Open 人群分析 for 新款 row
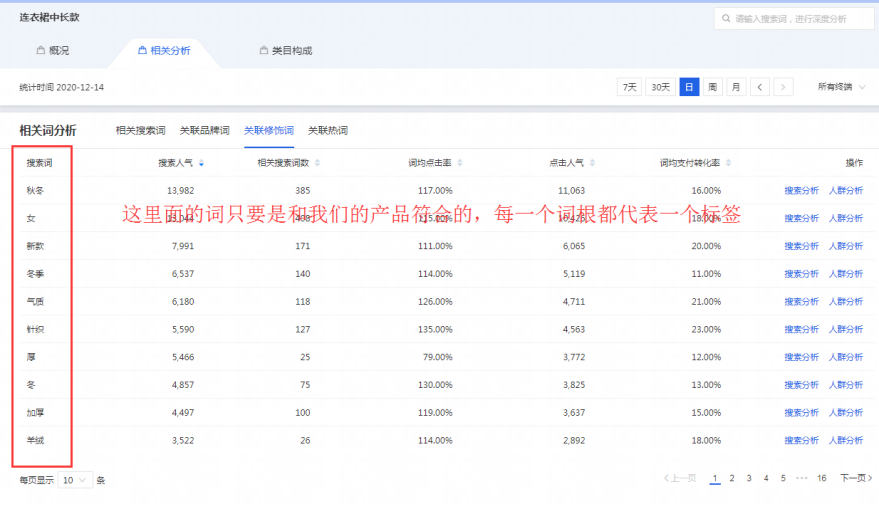 [846, 246]
